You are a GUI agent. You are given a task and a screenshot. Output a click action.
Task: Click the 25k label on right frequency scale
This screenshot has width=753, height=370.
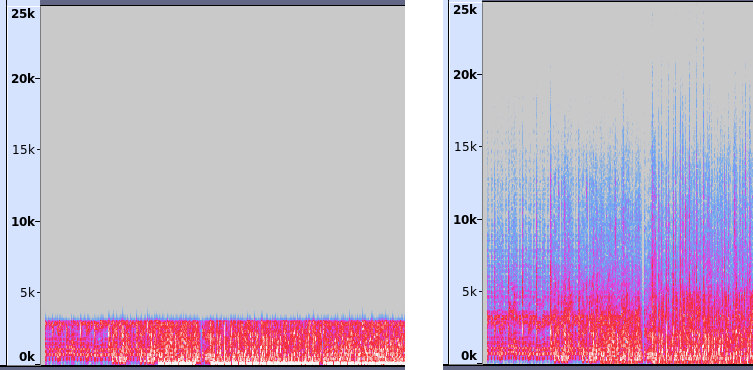coord(465,9)
